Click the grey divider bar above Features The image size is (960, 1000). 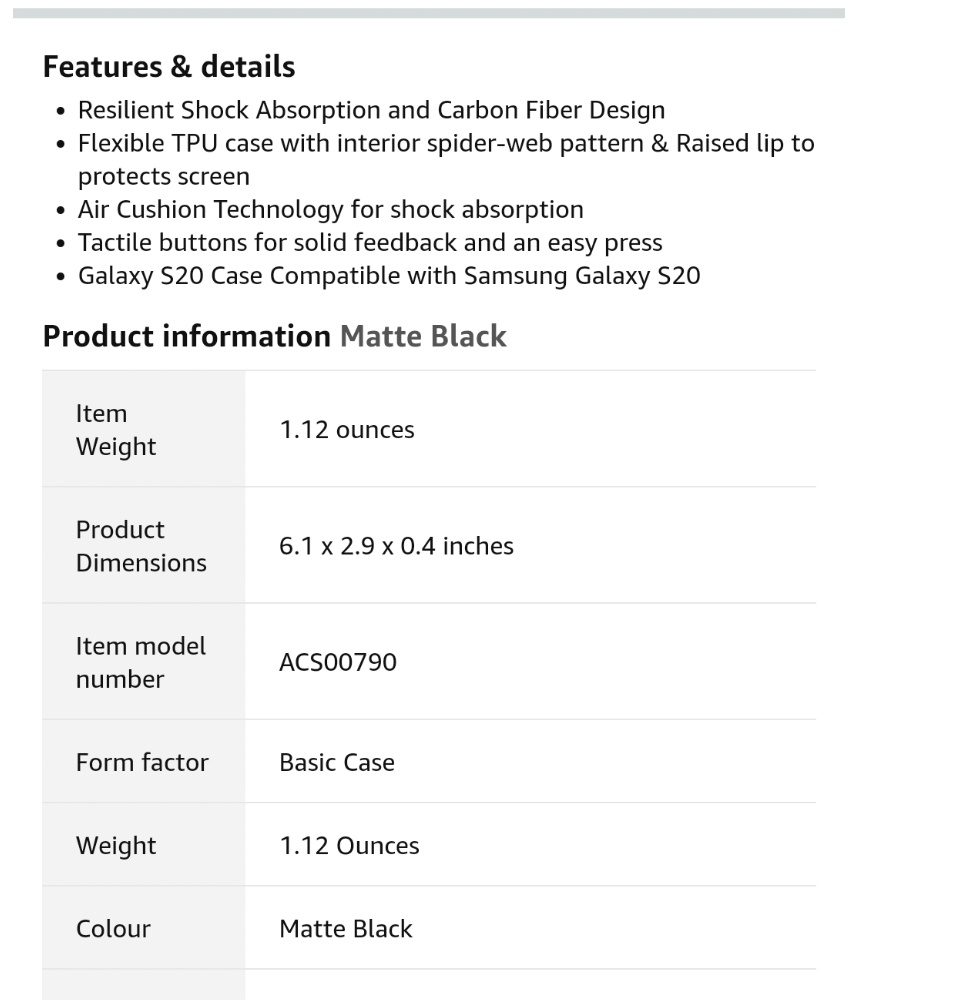point(428,13)
